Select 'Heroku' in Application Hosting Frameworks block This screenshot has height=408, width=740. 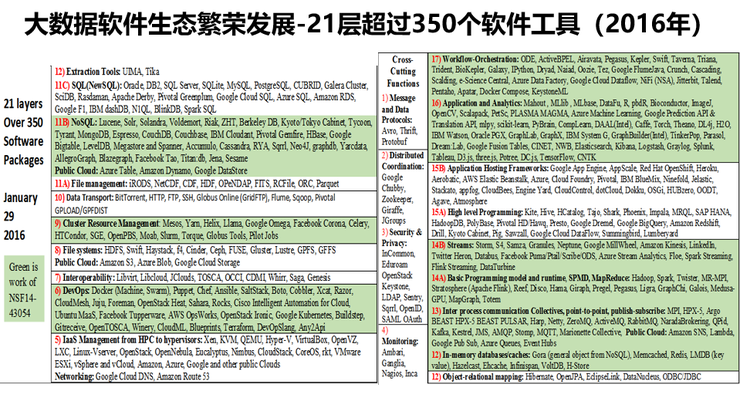707,168
